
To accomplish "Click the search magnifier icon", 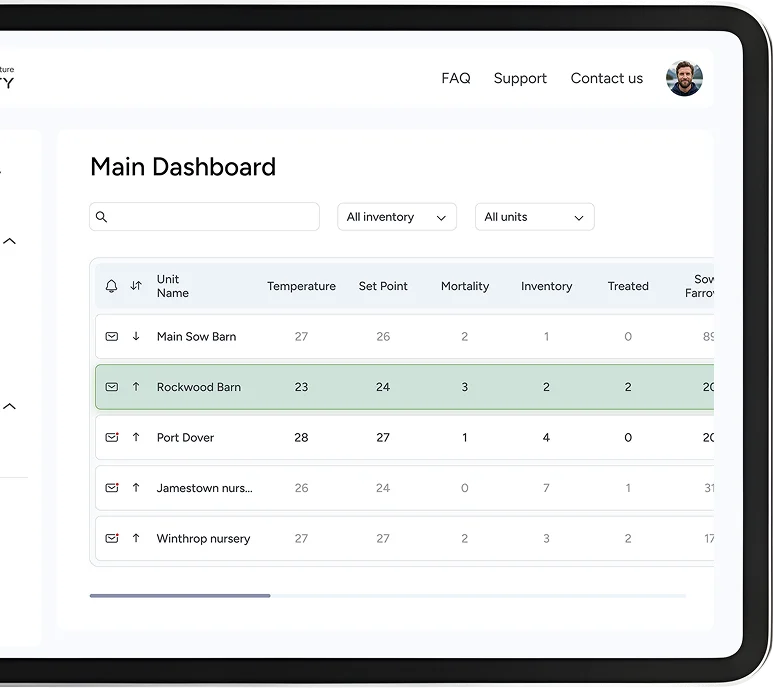I will tap(101, 217).
